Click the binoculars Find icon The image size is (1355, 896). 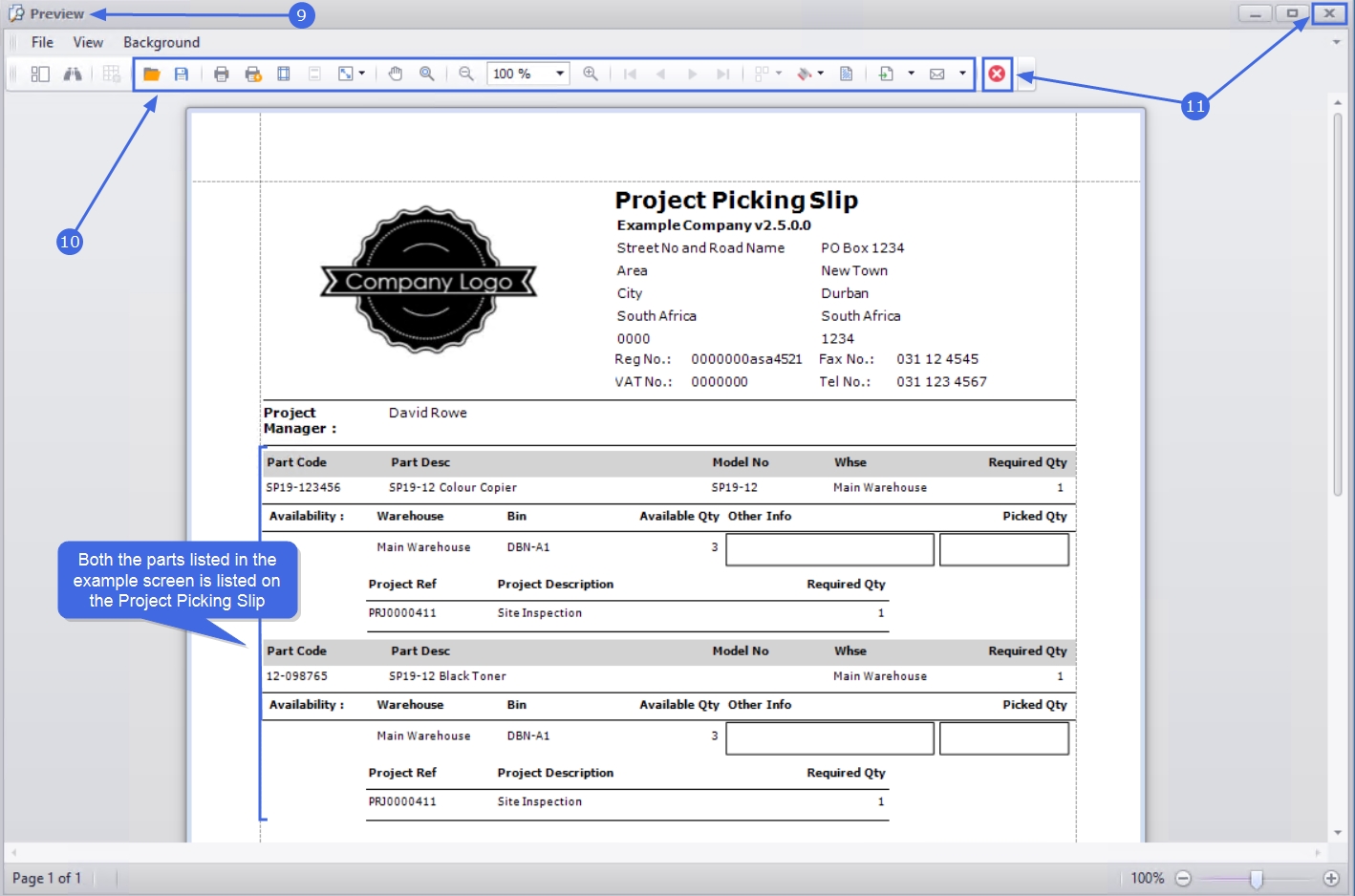[73, 74]
